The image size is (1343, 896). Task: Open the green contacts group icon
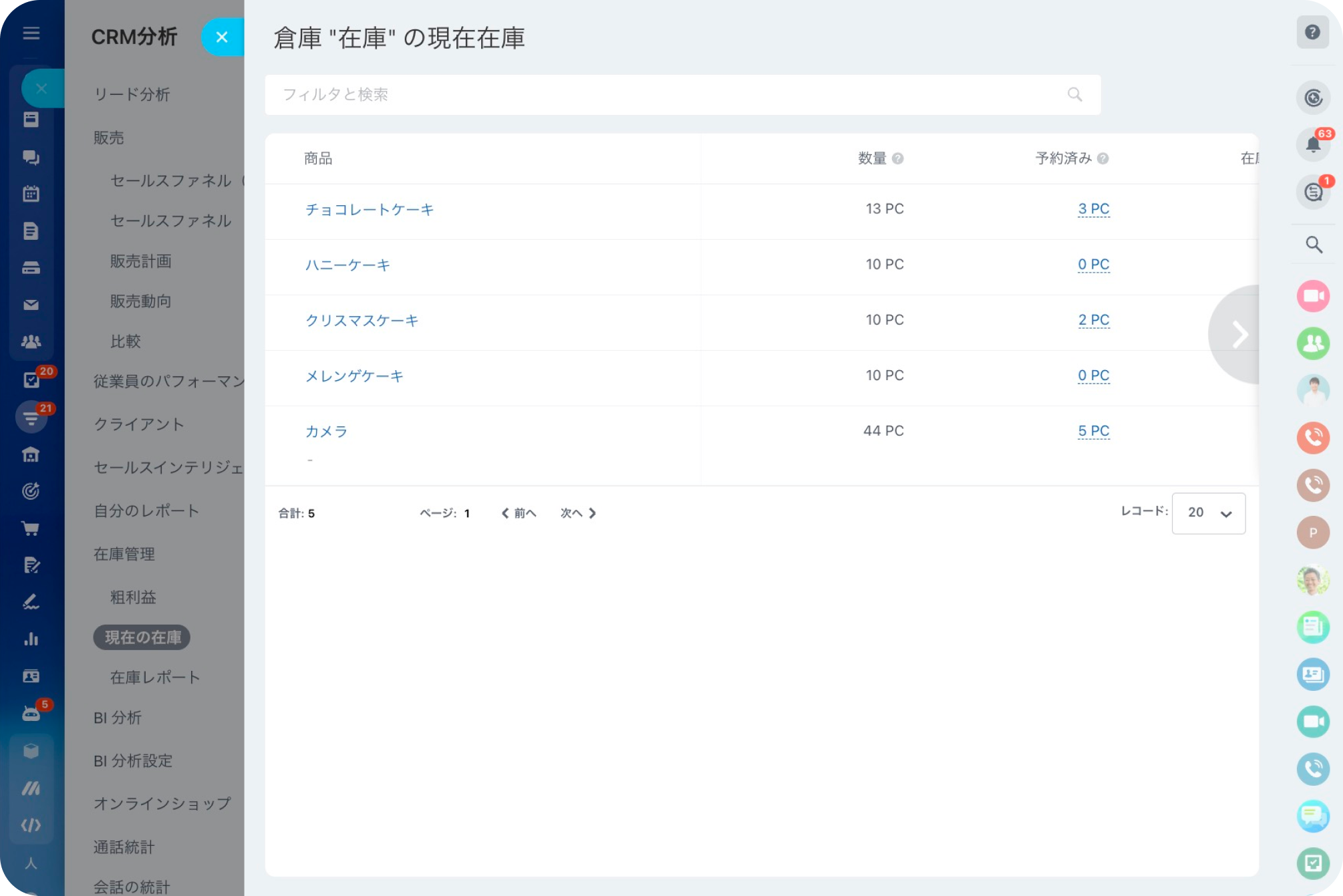click(1313, 343)
